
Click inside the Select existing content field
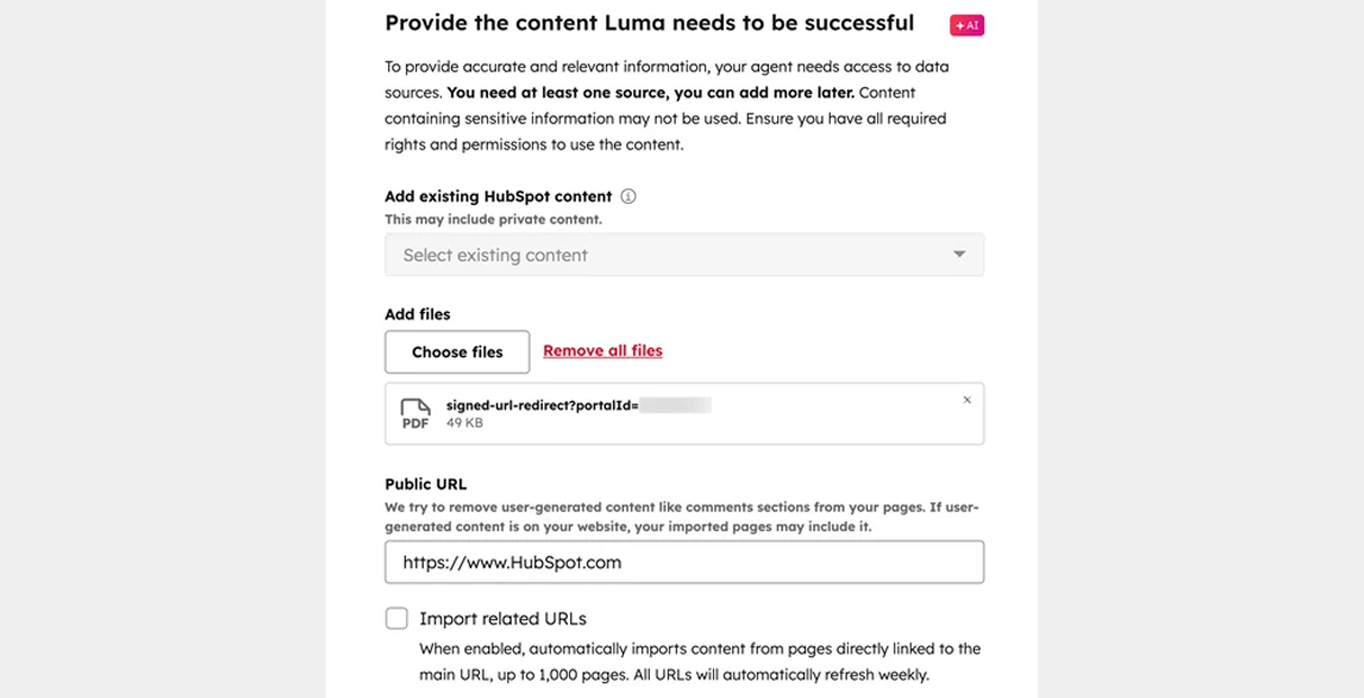click(x=600, y=255)
